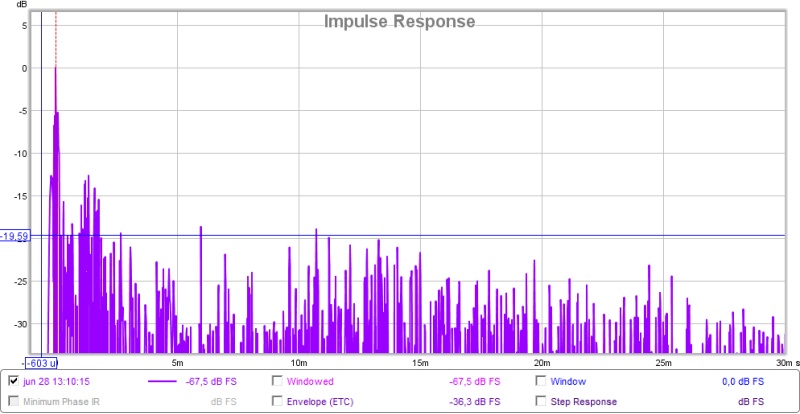Image resolution: width=800 pixels, height=414 pixels.
Task: Click the -10 dB axis label
Action: 20,154
